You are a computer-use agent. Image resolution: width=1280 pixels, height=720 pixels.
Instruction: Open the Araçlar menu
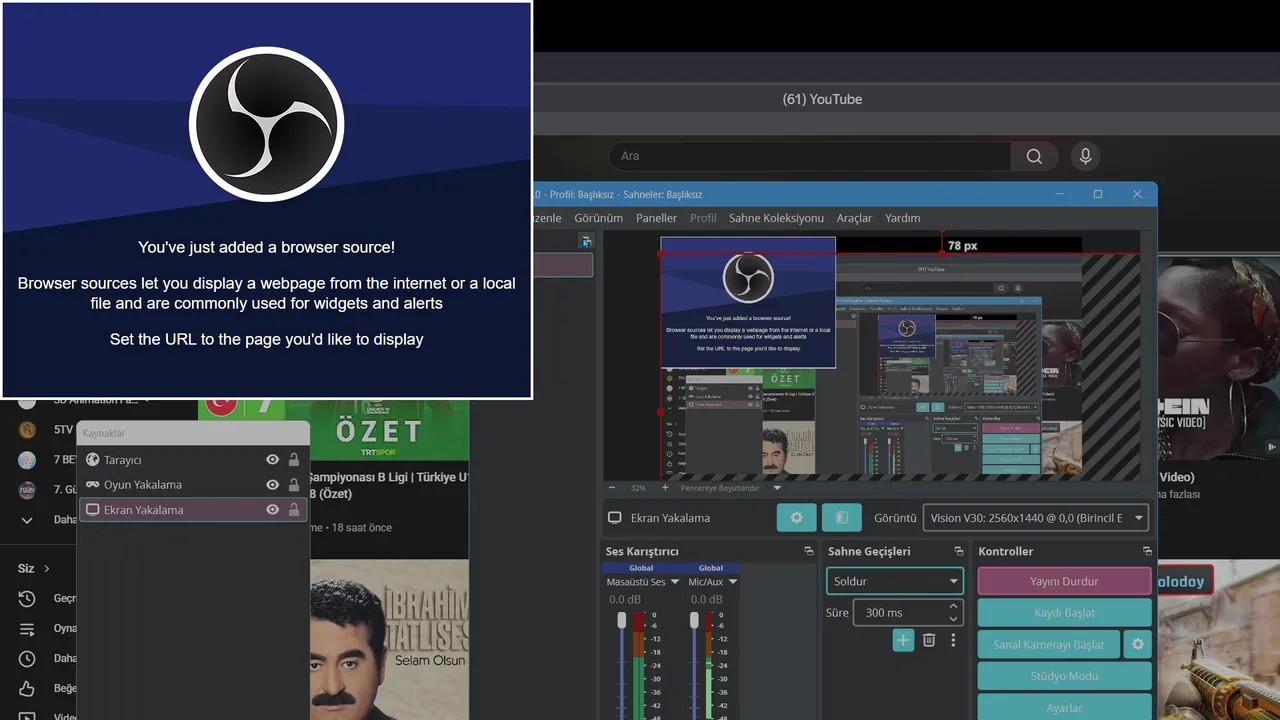[x=854, y=218]
